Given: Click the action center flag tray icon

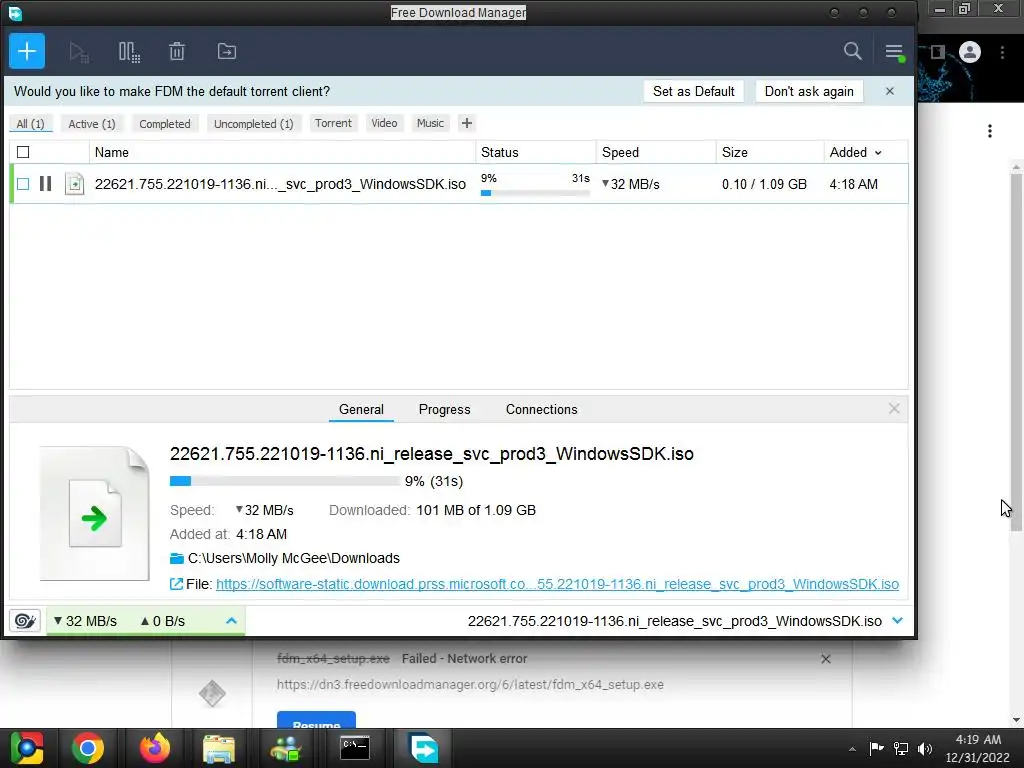Looking at the screenshot, I should tap(876, 749).
